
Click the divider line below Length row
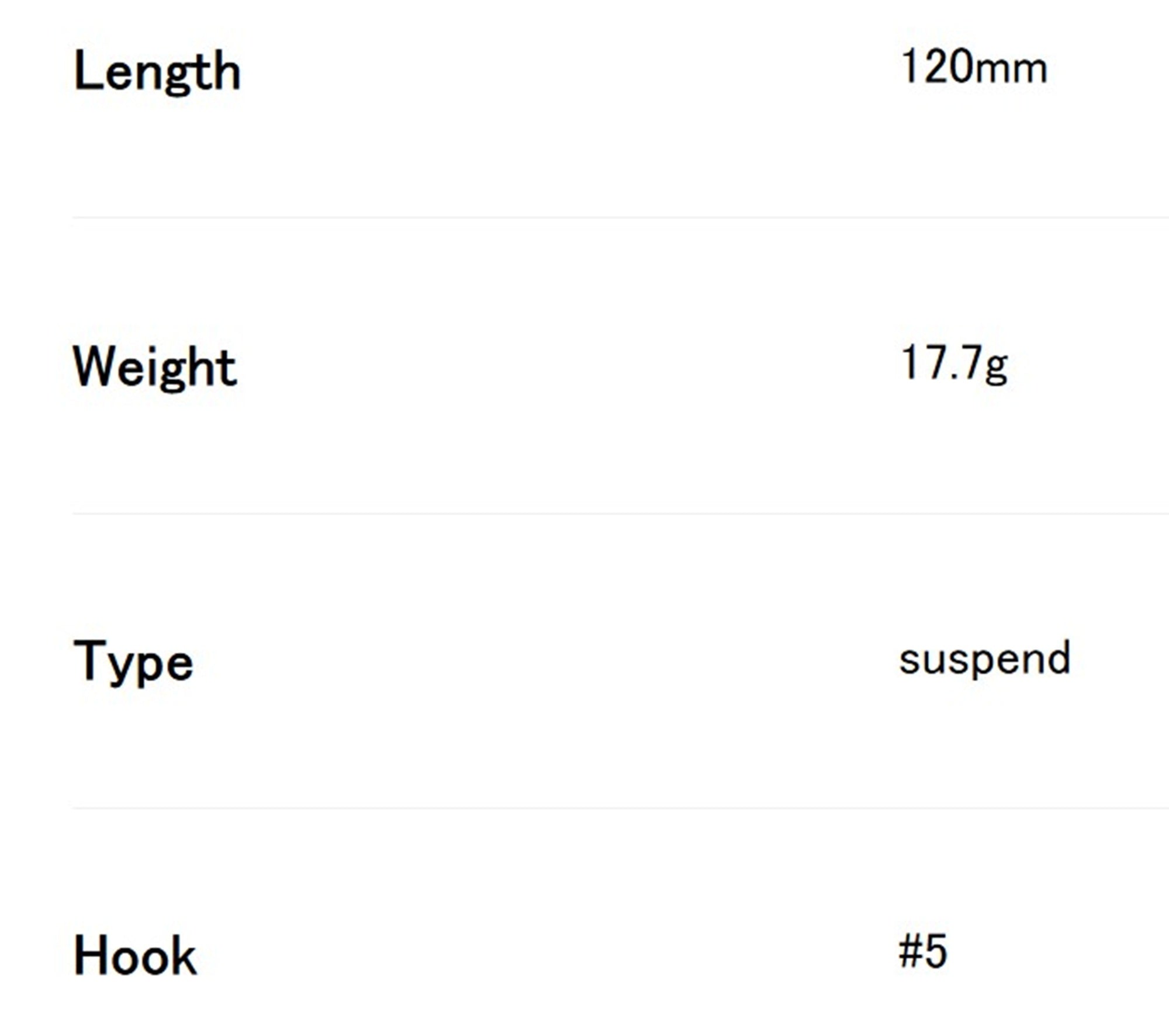tap(621, 217)
